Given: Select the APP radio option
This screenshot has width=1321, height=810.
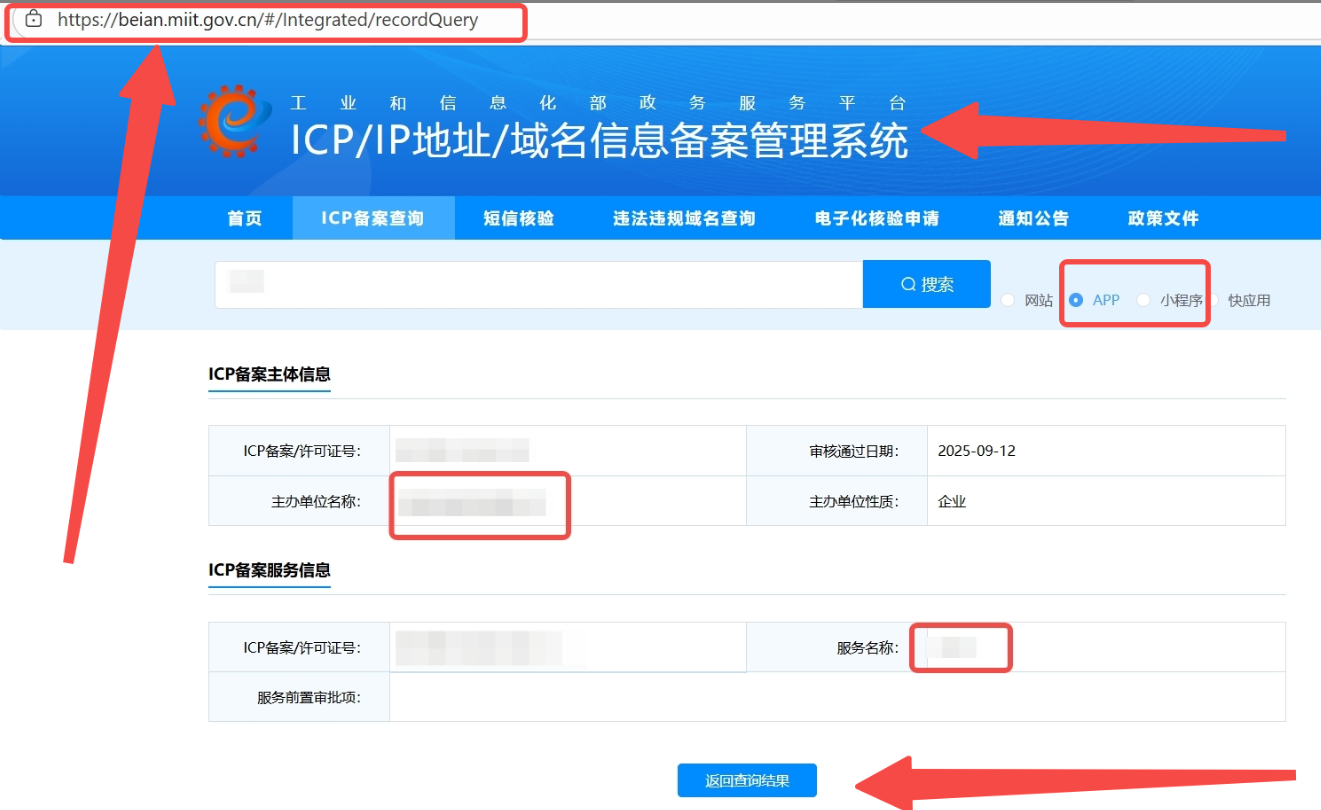Looking at the screenshot, I should pos(1076,300).
